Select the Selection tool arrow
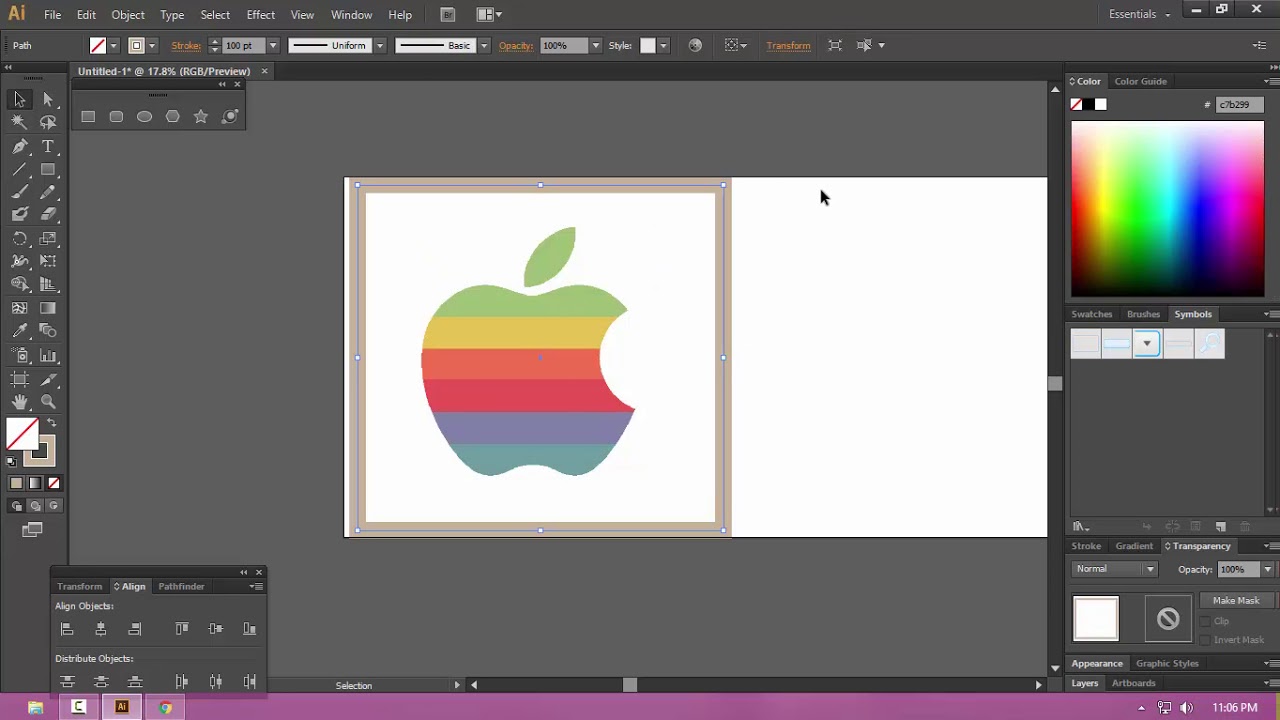Screen dimensions: 1280x720 point(19,99)
